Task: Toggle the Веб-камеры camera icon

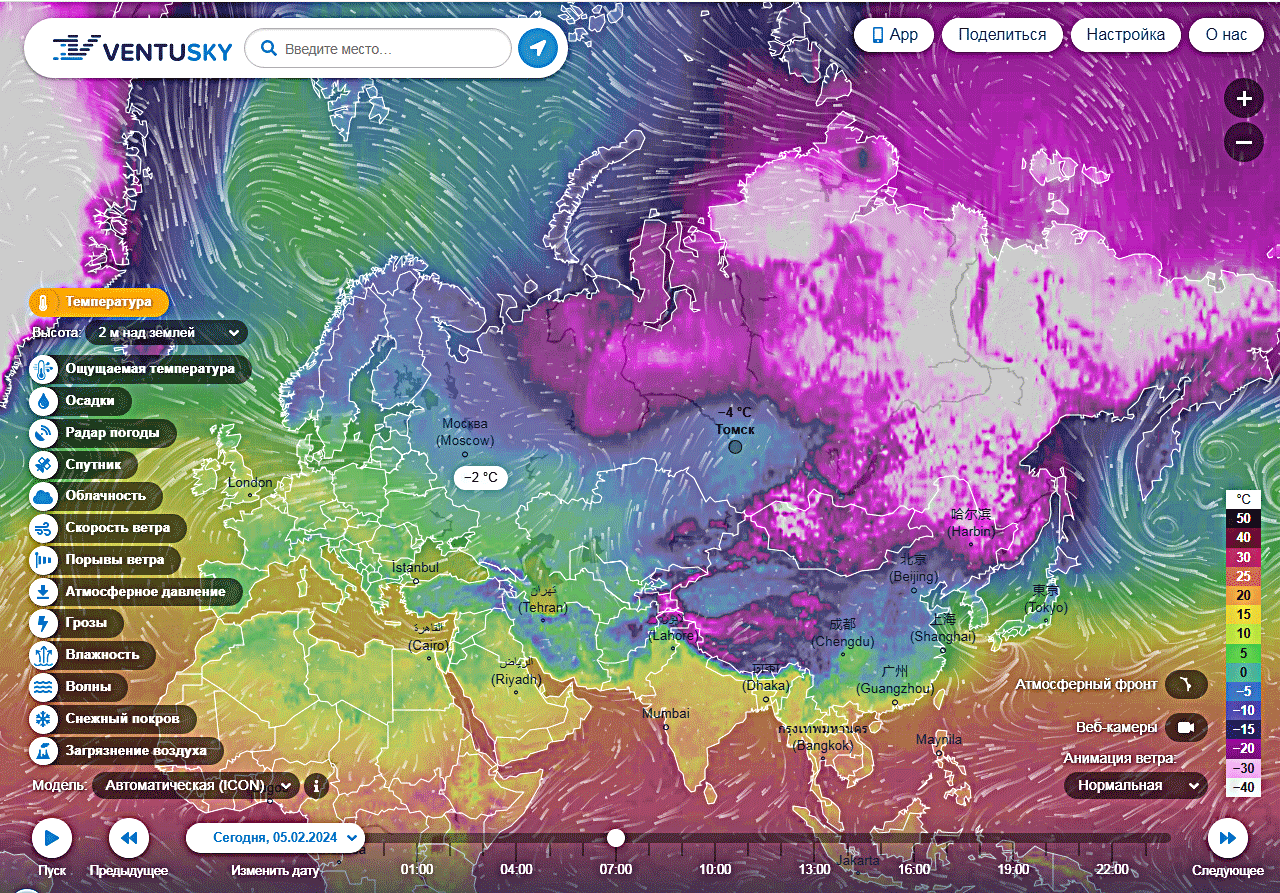Action: [x=1187, y=727]
